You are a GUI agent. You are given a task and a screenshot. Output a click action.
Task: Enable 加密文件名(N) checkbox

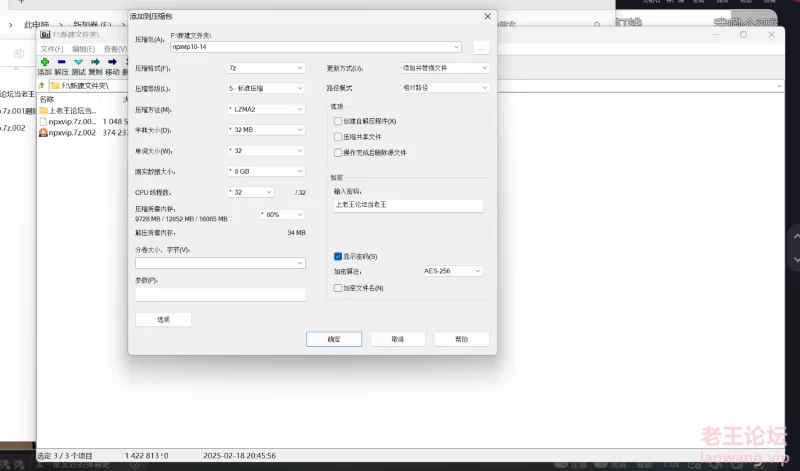[x=338, y=288]
